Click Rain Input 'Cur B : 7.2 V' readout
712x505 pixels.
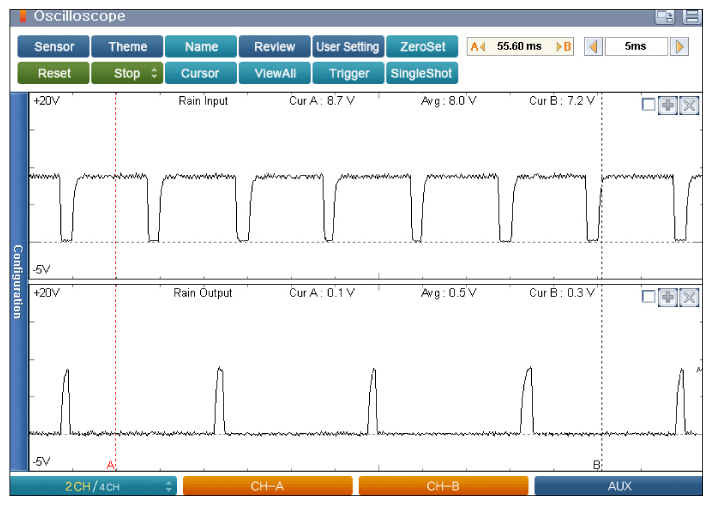click(x=562, y=101)
